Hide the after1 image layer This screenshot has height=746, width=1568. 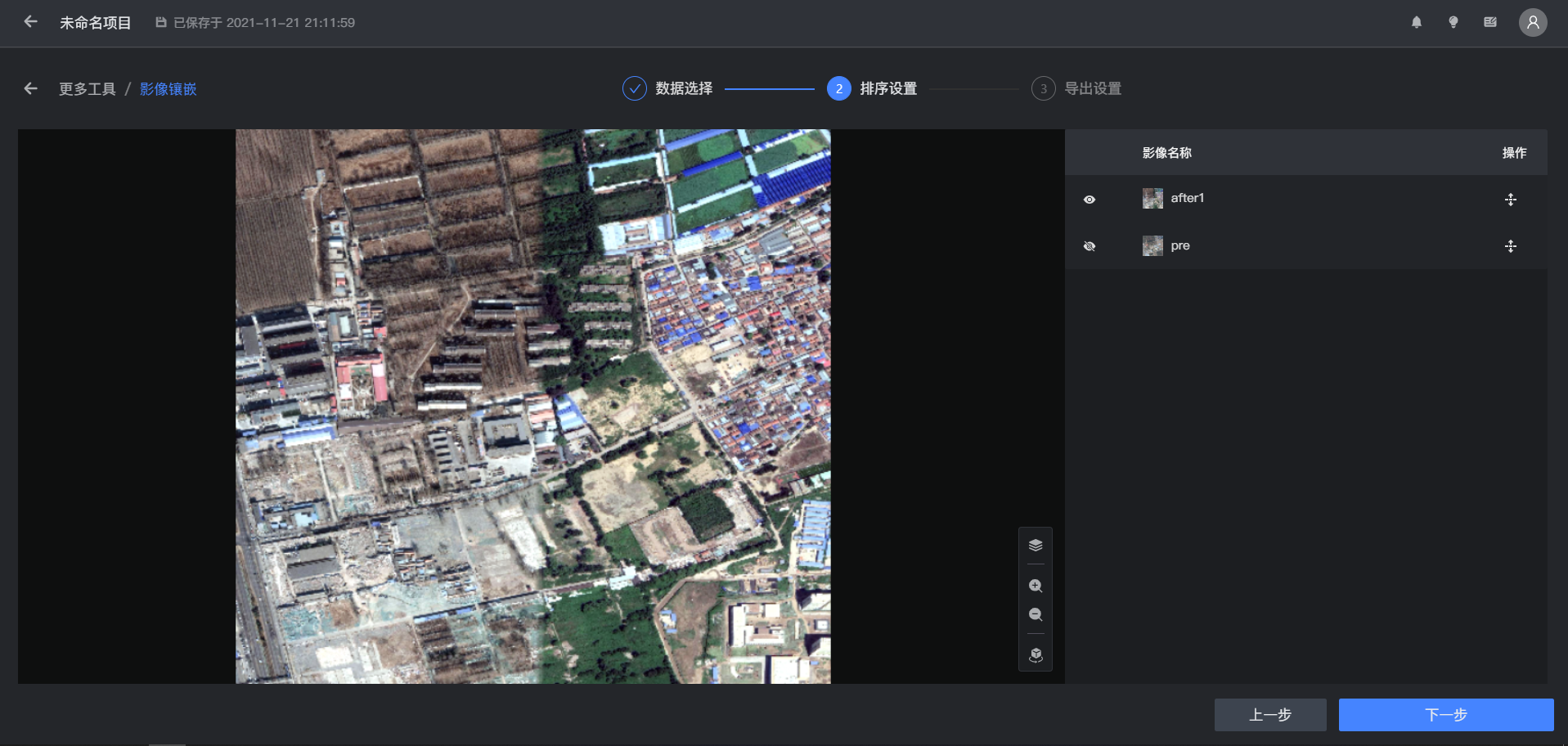pyautogui.click(x=1090, y=200)
